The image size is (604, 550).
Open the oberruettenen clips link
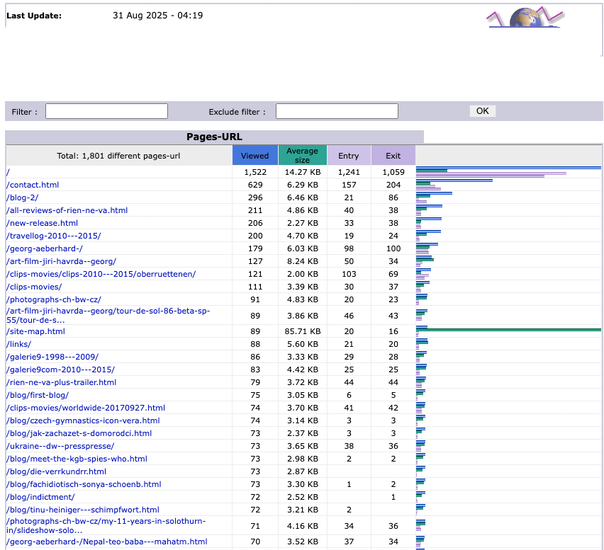[x=101, y=274]
